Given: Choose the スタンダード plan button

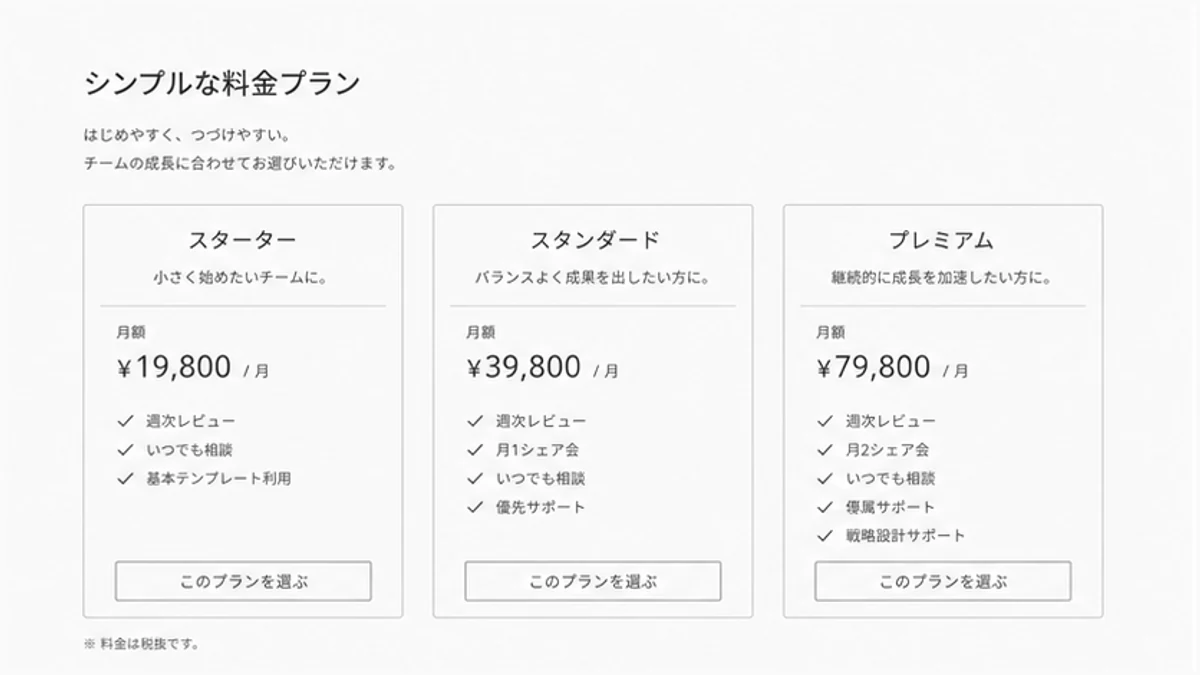Looking at the screenshot, I should pos(593,581).
